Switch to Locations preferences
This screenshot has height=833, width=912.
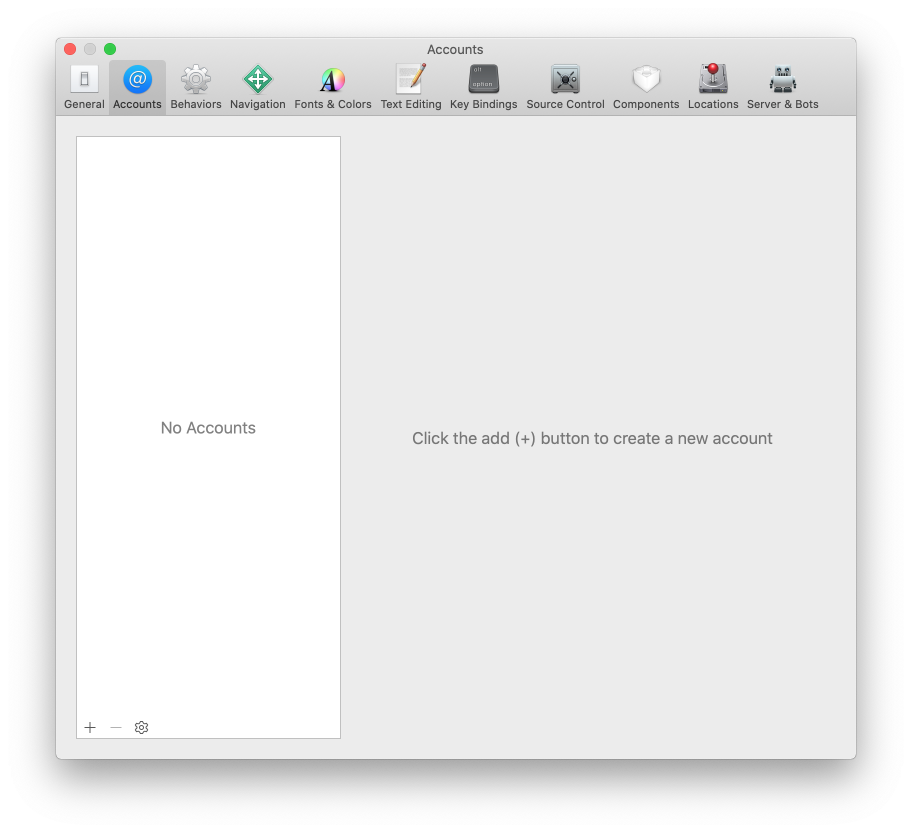tap(713, 87)
